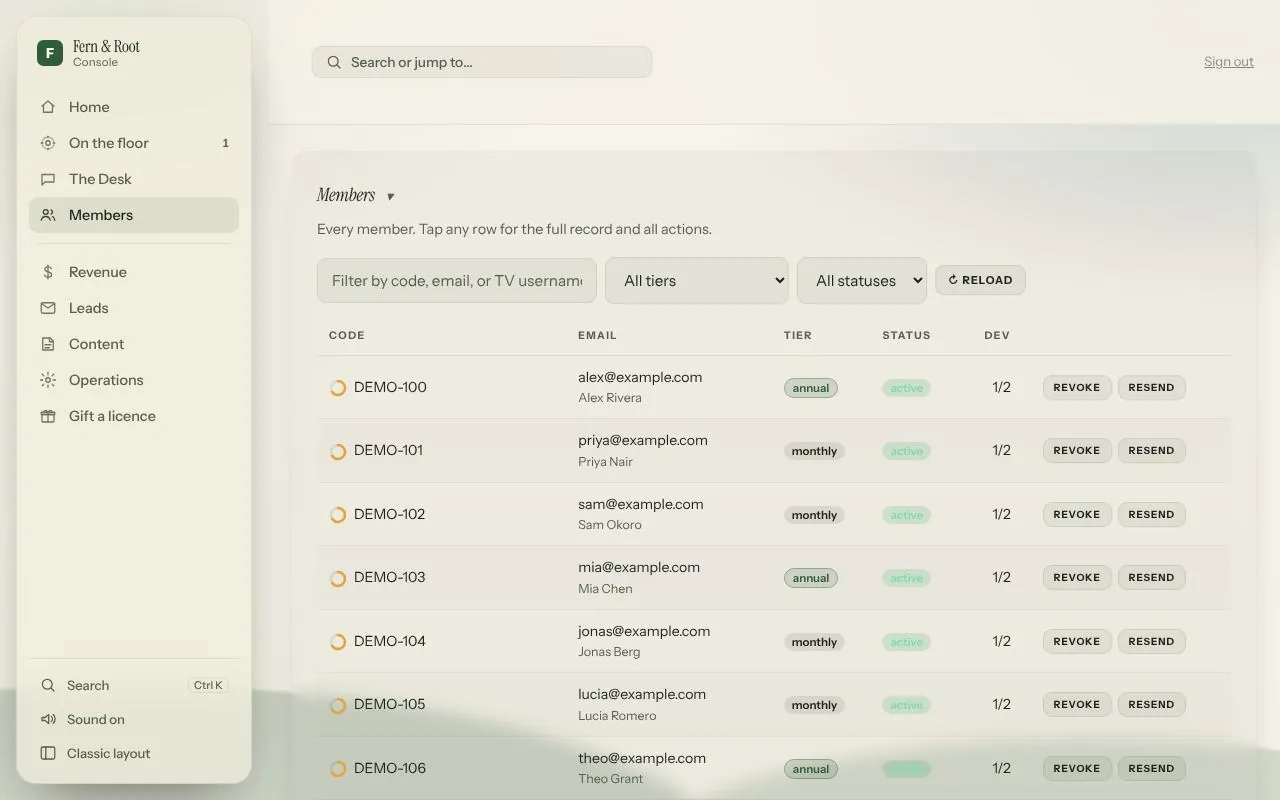Click the code DEMO-106
The width and height of the screenshot is (1280, 800).
[390, 768]
